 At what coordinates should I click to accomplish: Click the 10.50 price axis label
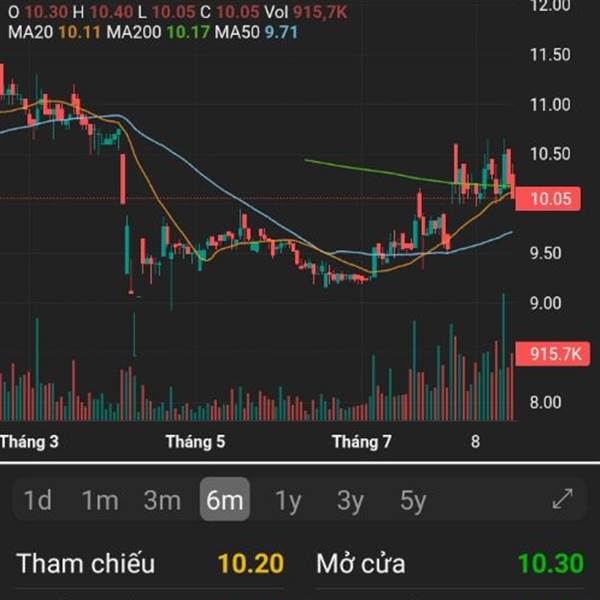coord(550,154)
